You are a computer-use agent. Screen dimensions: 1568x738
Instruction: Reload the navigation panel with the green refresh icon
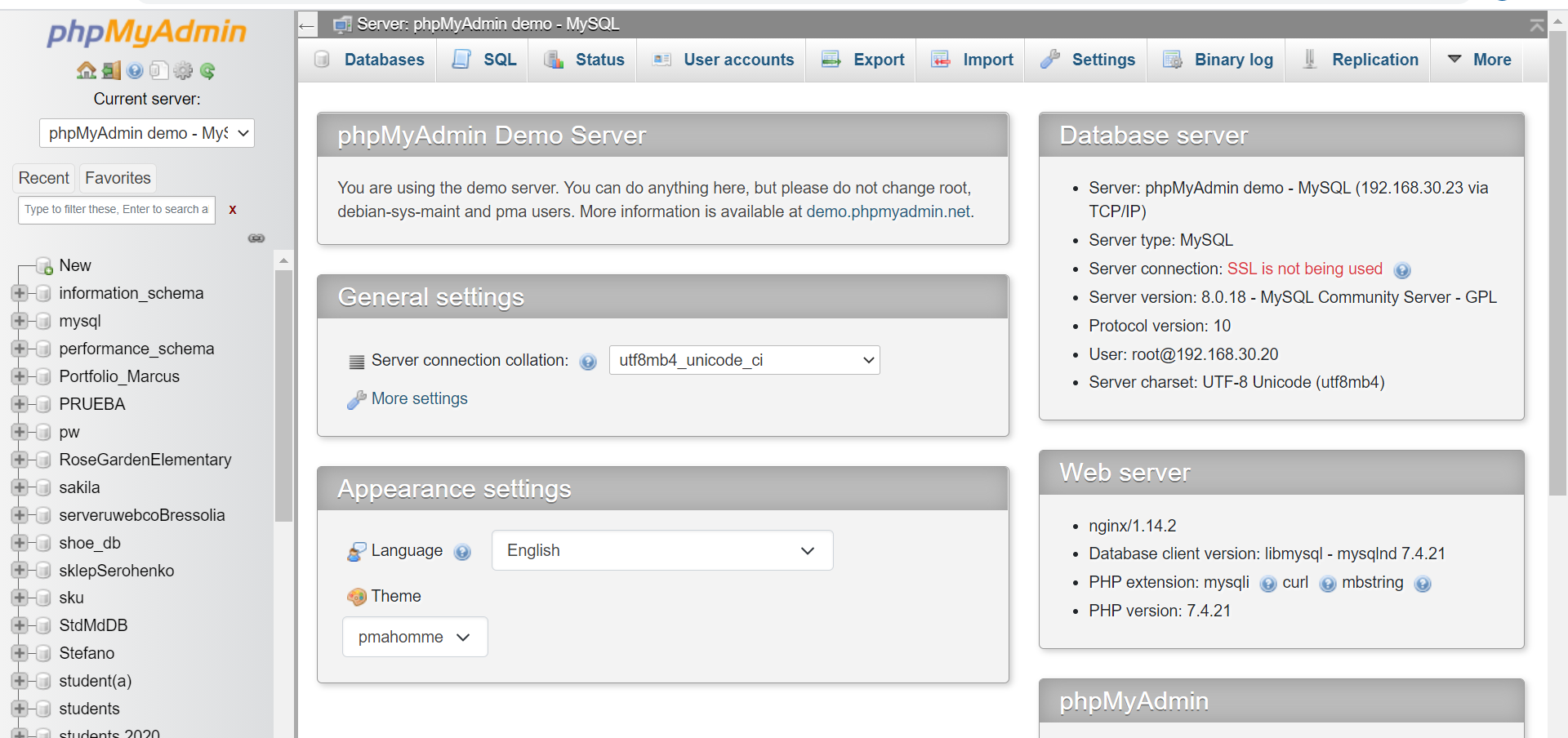[208, 70]
